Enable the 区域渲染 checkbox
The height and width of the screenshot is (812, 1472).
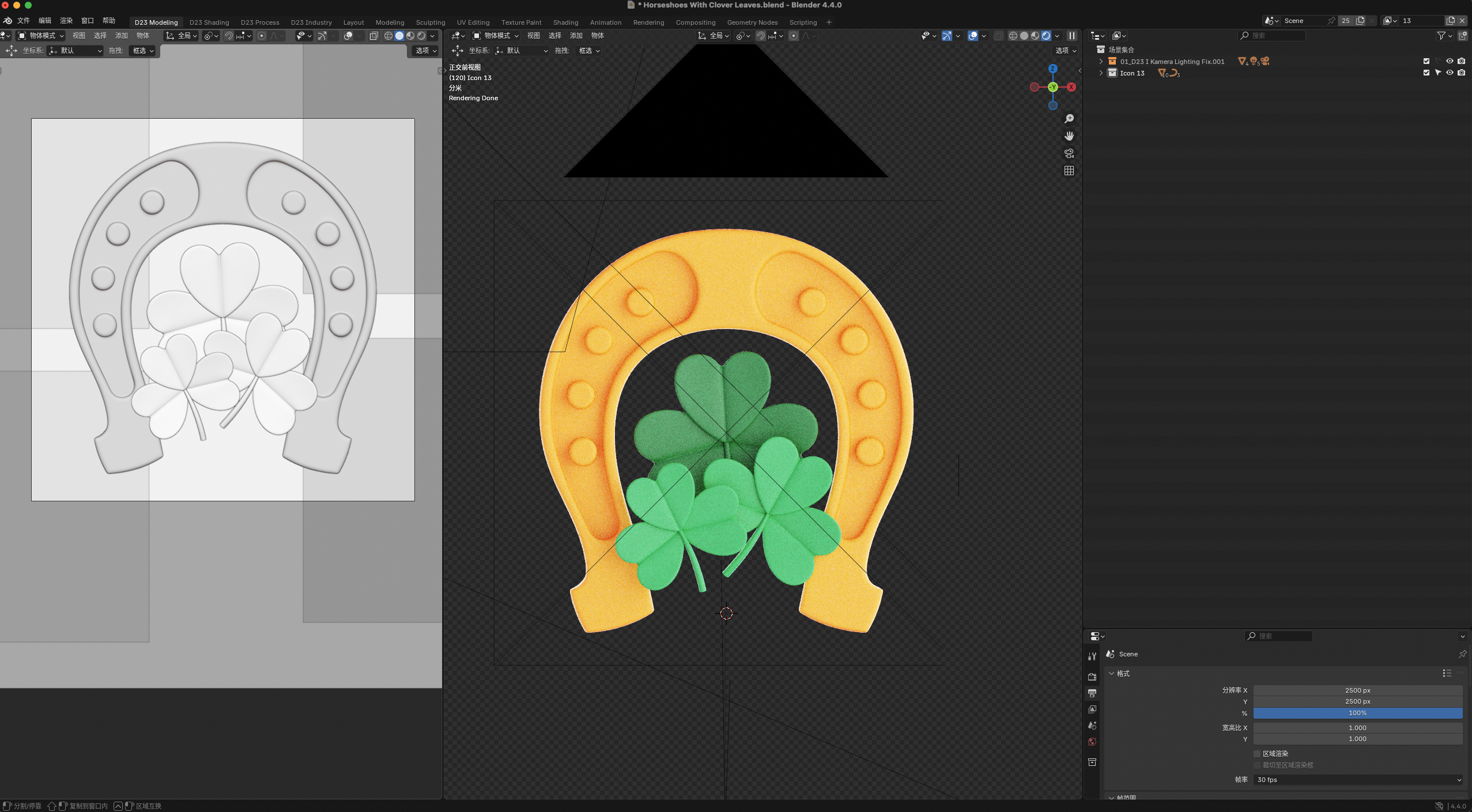coord(1257,754)
